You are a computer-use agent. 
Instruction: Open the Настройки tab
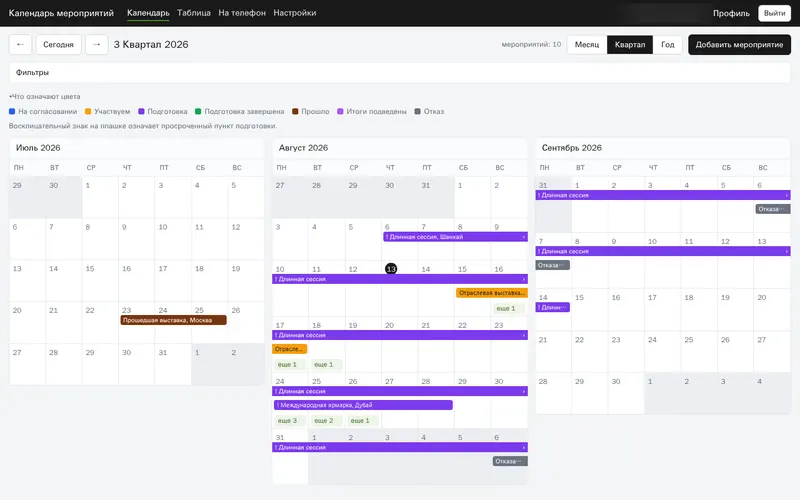tap(295, 13)
